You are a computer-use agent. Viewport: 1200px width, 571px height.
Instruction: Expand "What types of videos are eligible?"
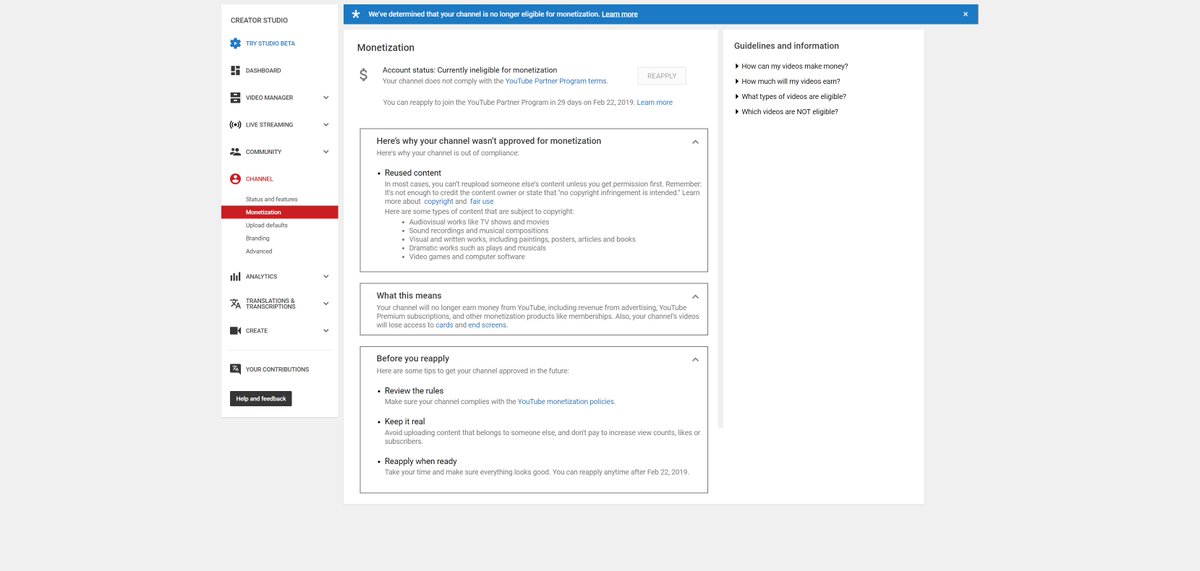(x=790, y=96)
